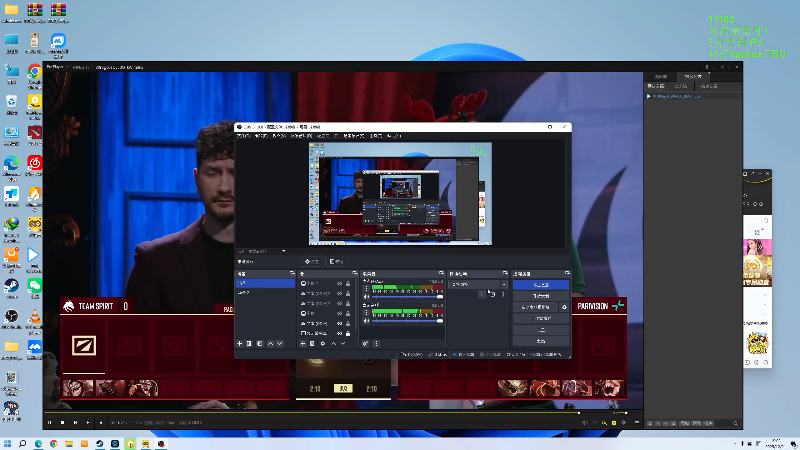
Task: Move selected source up in OBS Sources panel
Action: (333, 343)
